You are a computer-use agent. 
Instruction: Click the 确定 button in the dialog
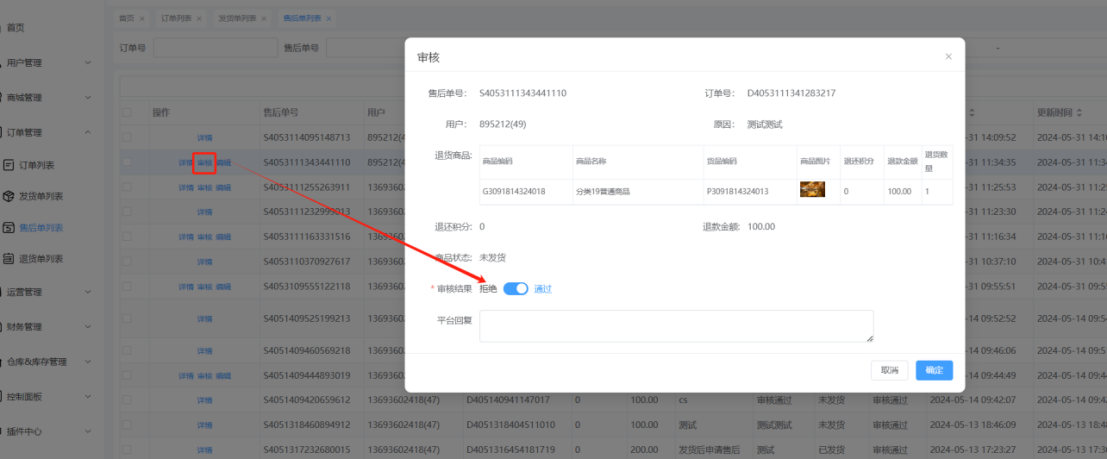pyautogui.click(x=934, y=370)
